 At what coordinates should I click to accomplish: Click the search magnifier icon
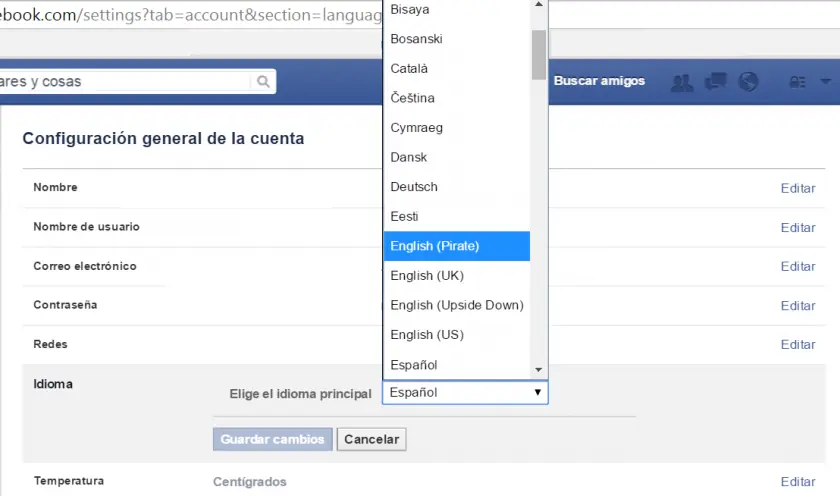point(263,81)
